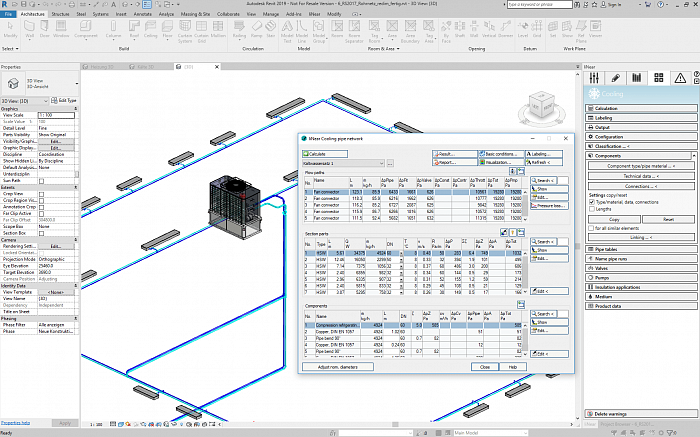Open the liNear sliders settings tab

(594, 78)
